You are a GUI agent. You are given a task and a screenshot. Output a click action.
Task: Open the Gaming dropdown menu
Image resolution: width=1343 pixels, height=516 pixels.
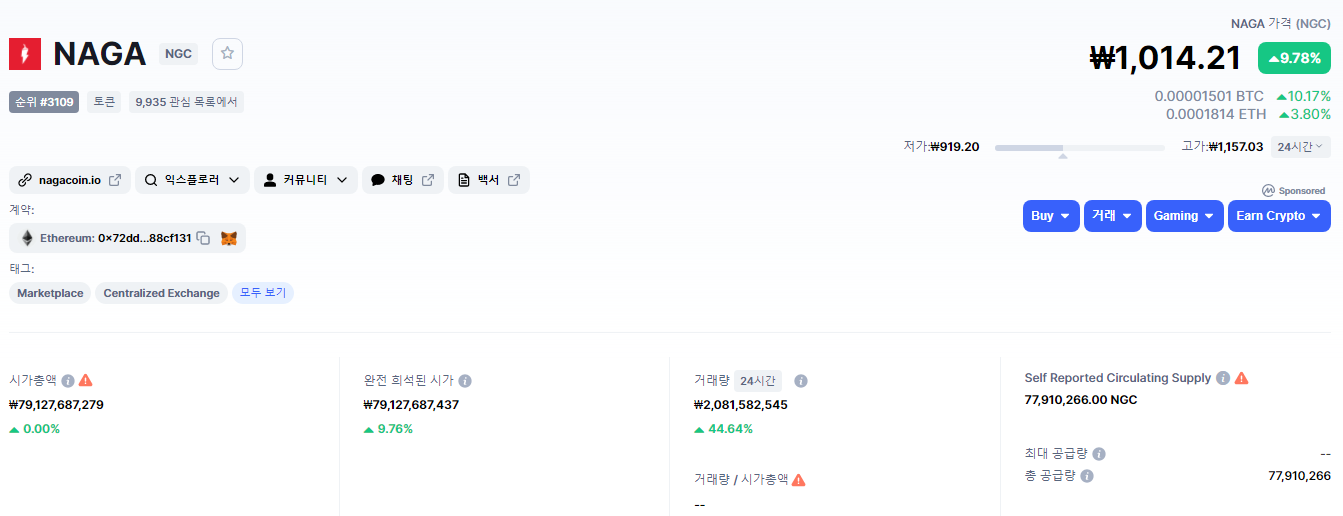1184,216
